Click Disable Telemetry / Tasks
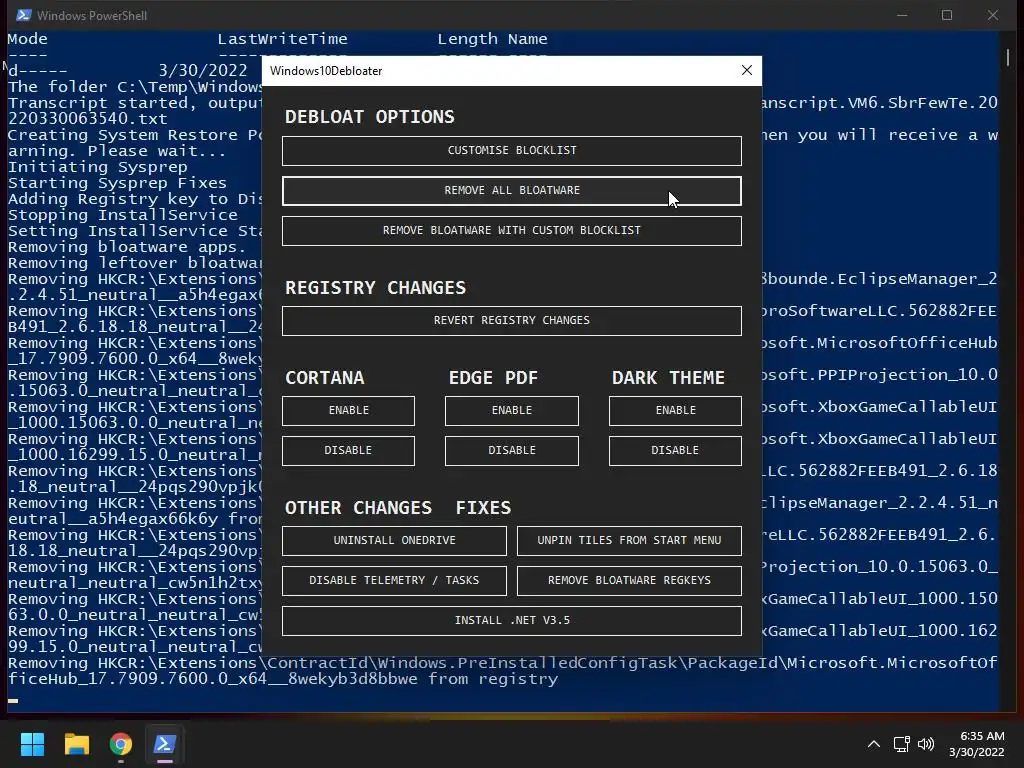Viewport: 1024px width, 768px height. 394,581
